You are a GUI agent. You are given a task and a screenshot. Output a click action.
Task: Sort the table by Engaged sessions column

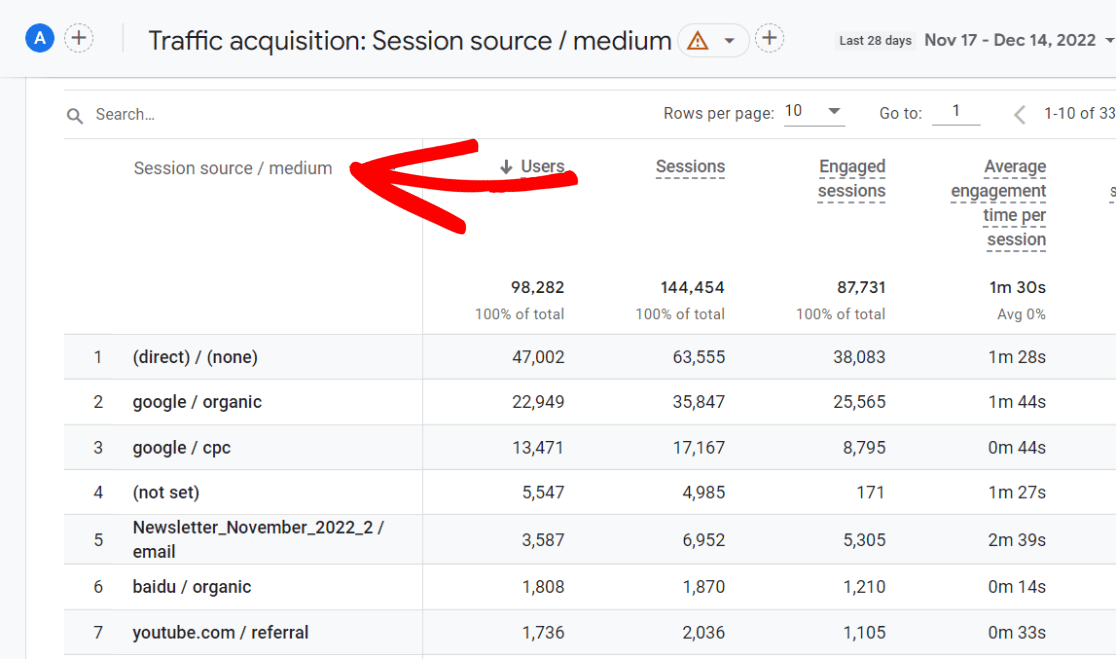pos(851,179)
